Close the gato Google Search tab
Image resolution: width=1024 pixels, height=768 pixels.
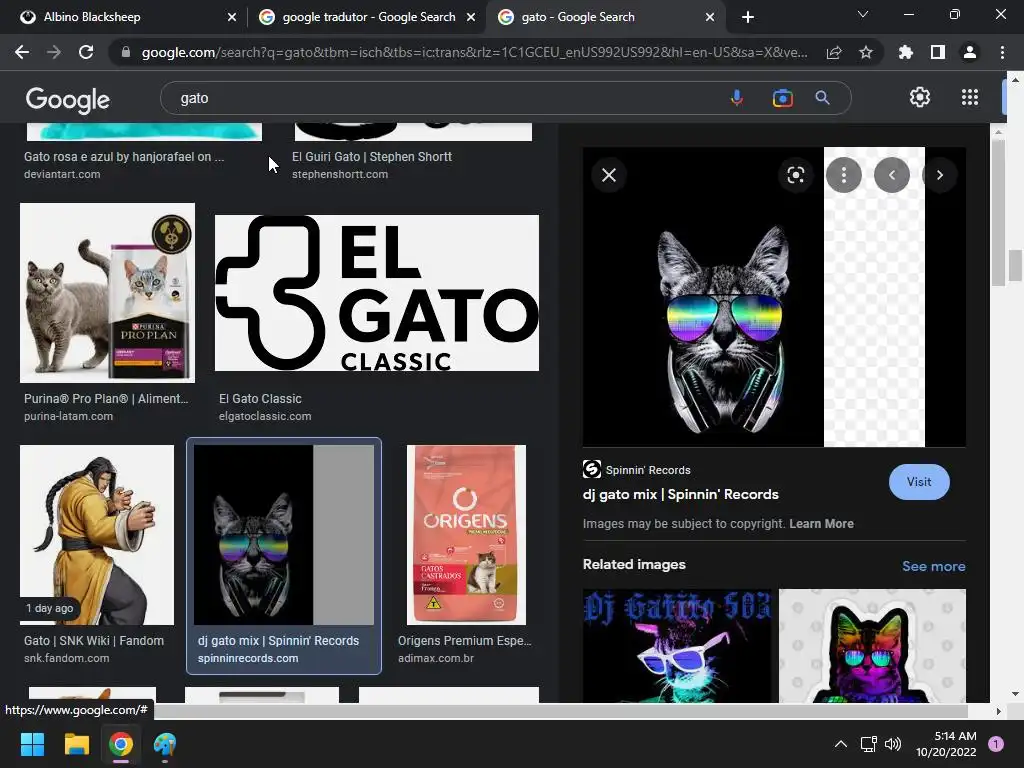pyautogui.click(x=710, y=17)
